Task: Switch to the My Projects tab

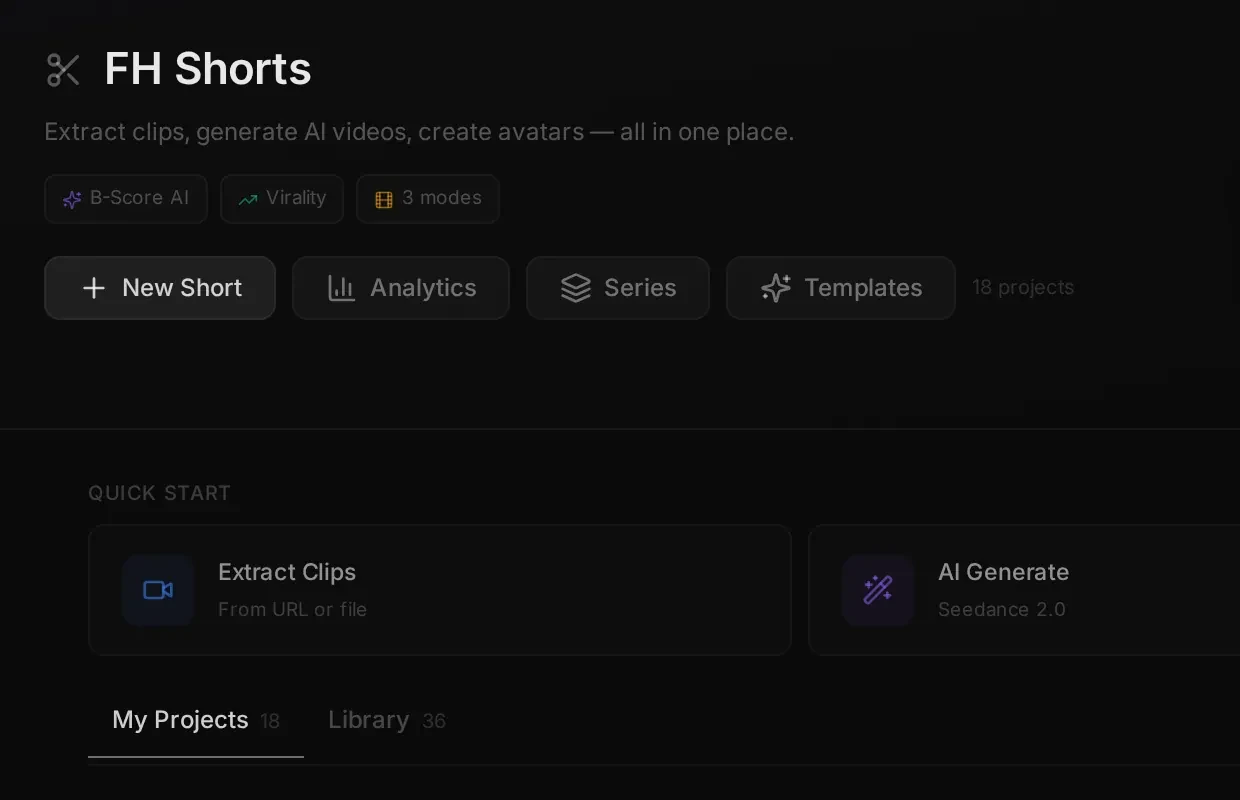Action: click(196, 721)
